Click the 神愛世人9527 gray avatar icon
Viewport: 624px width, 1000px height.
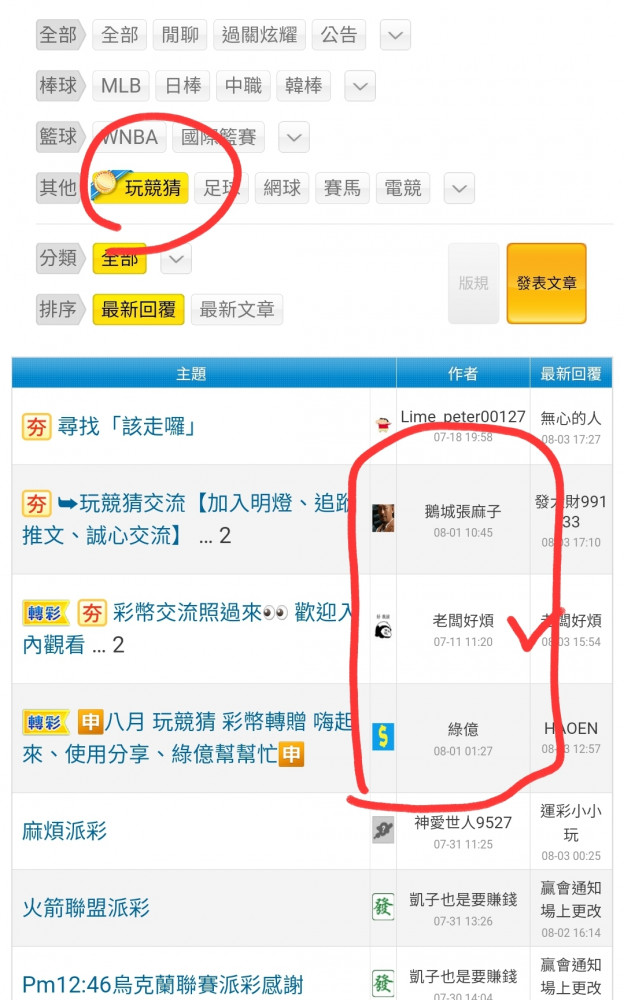pyautogui.click(x=383, y=830)
